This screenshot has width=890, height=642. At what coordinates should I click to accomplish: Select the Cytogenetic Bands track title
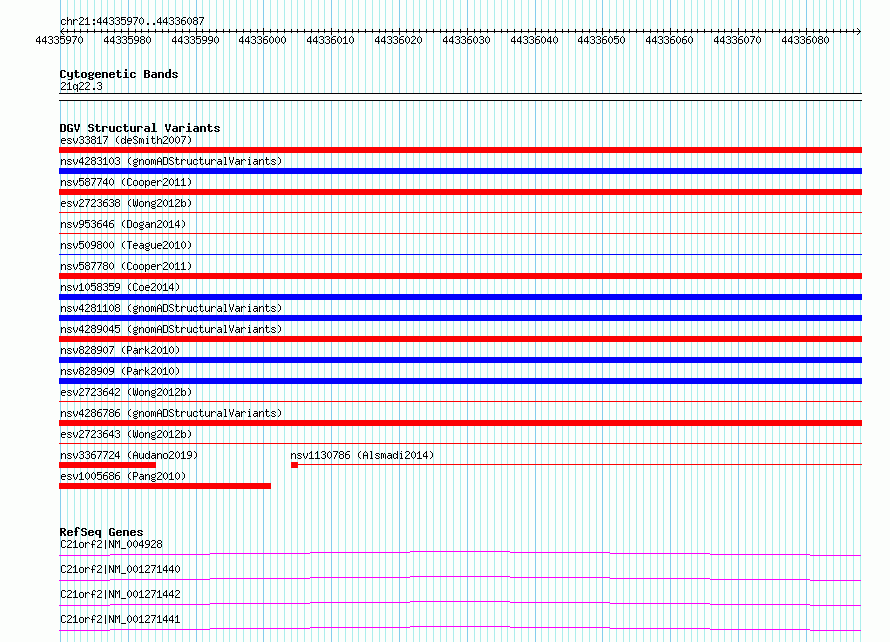119,74
